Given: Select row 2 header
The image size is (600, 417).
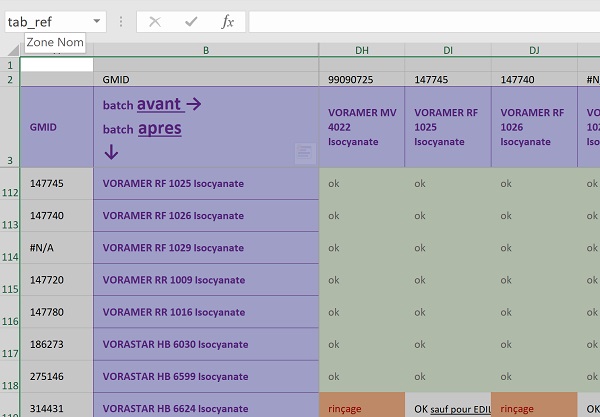Looking at the screenshot, I should (10, 79).
